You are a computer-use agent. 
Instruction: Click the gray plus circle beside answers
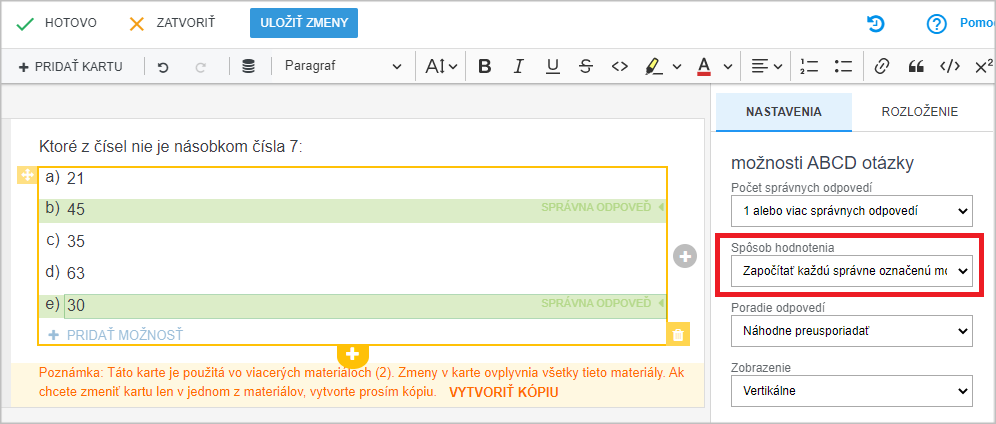pos(685,256)
